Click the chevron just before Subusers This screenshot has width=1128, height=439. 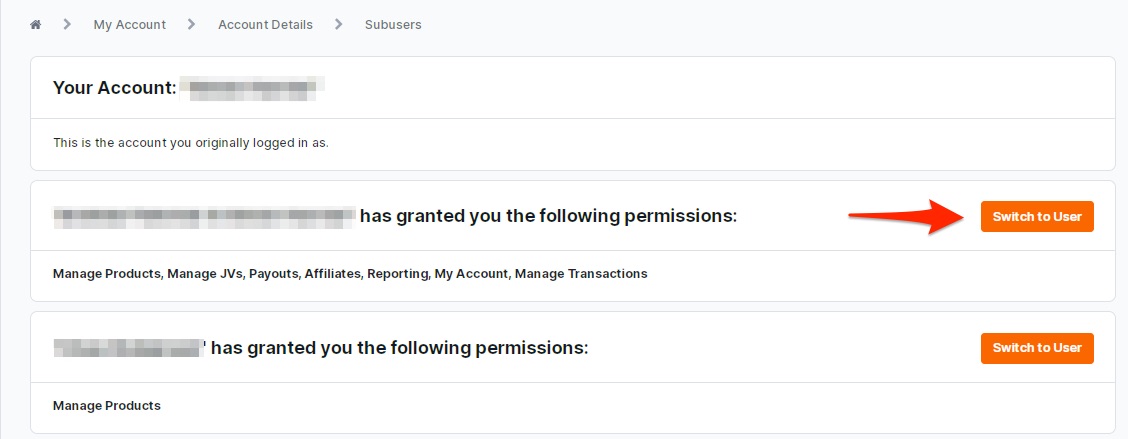[x=338, y=24]
